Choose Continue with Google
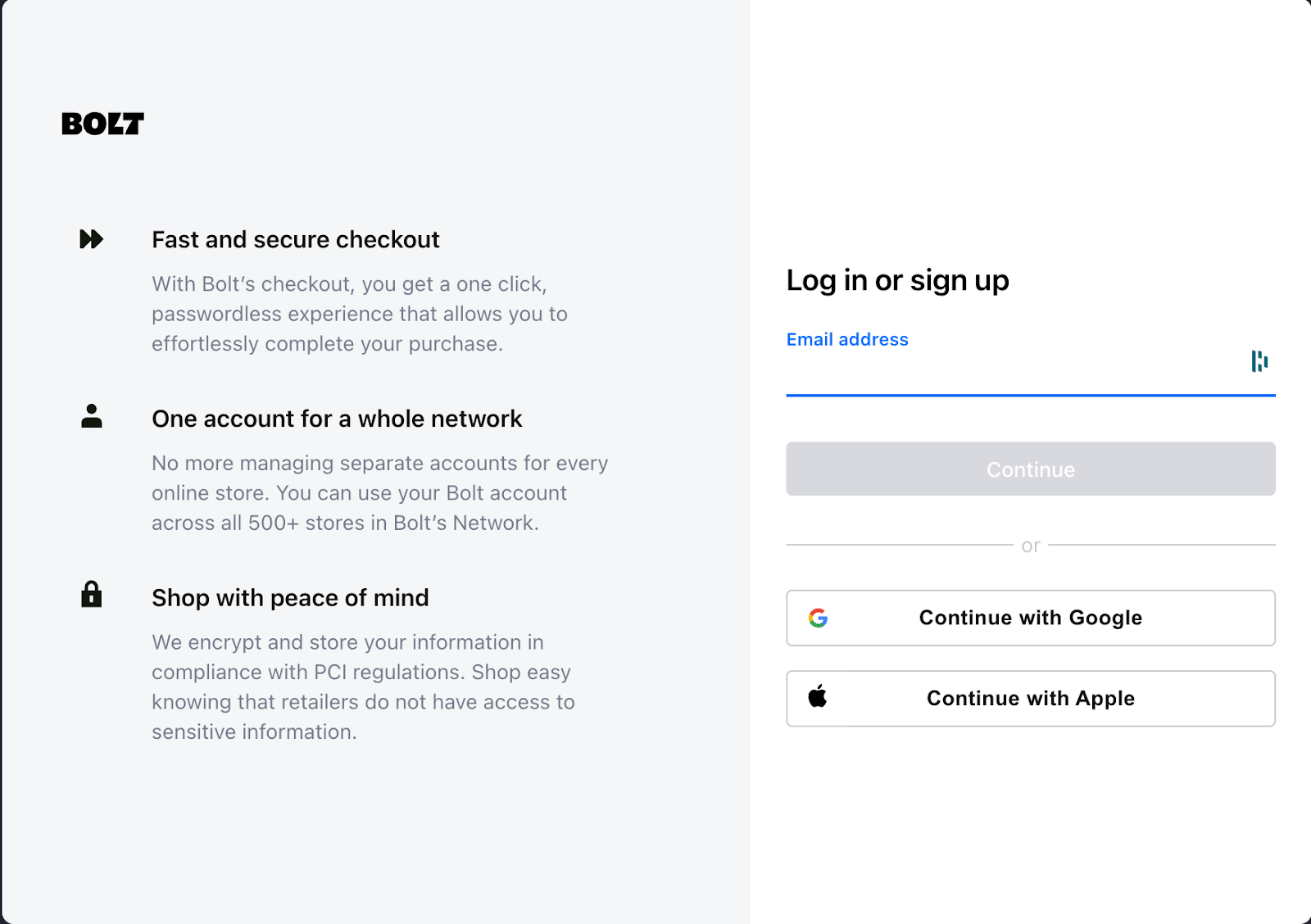This screenshot has height=924, width=1311. click(1030, 618)
